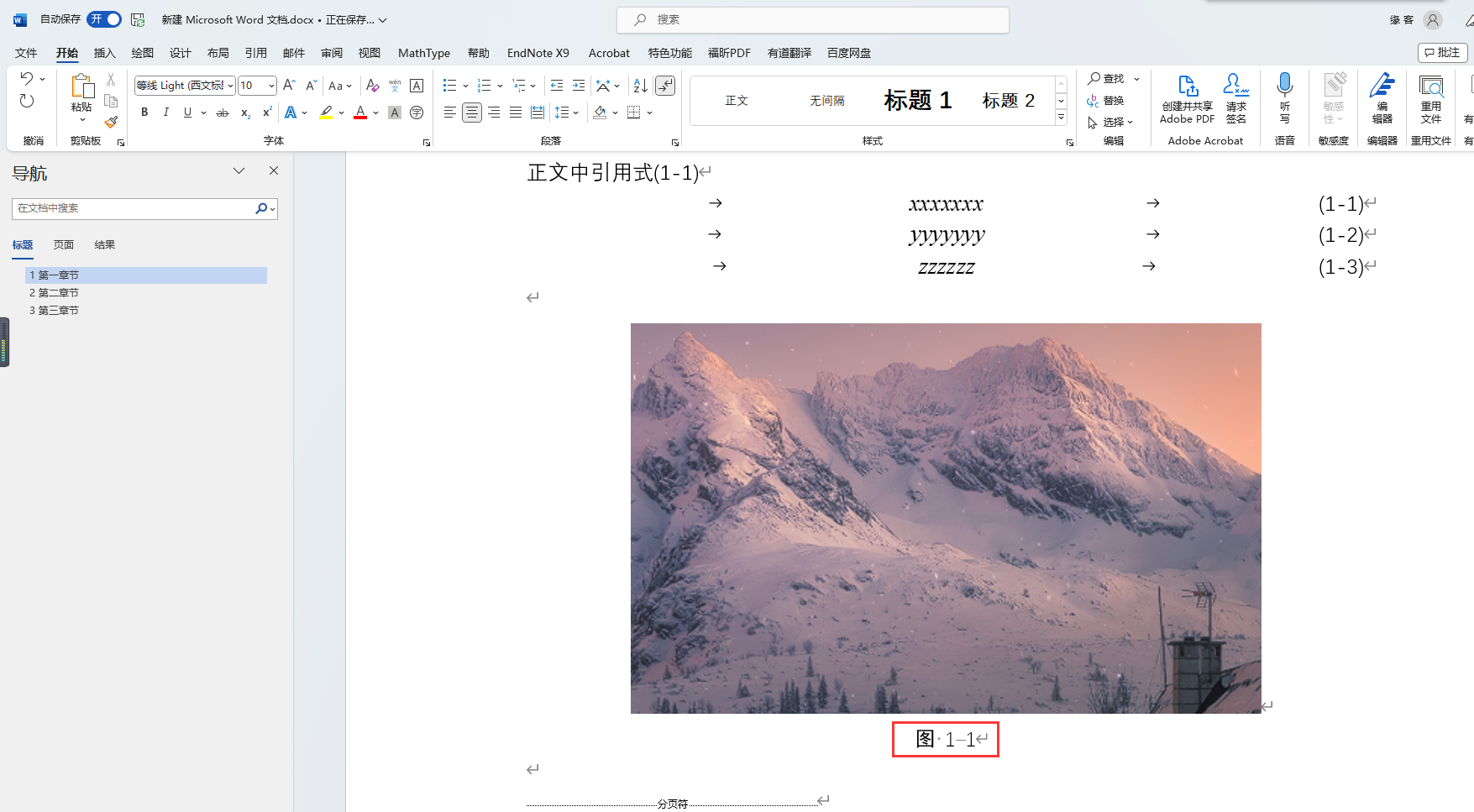Open the font size dropdown
This screenshot has height=812, width=1474.
[x=271, y=86]
